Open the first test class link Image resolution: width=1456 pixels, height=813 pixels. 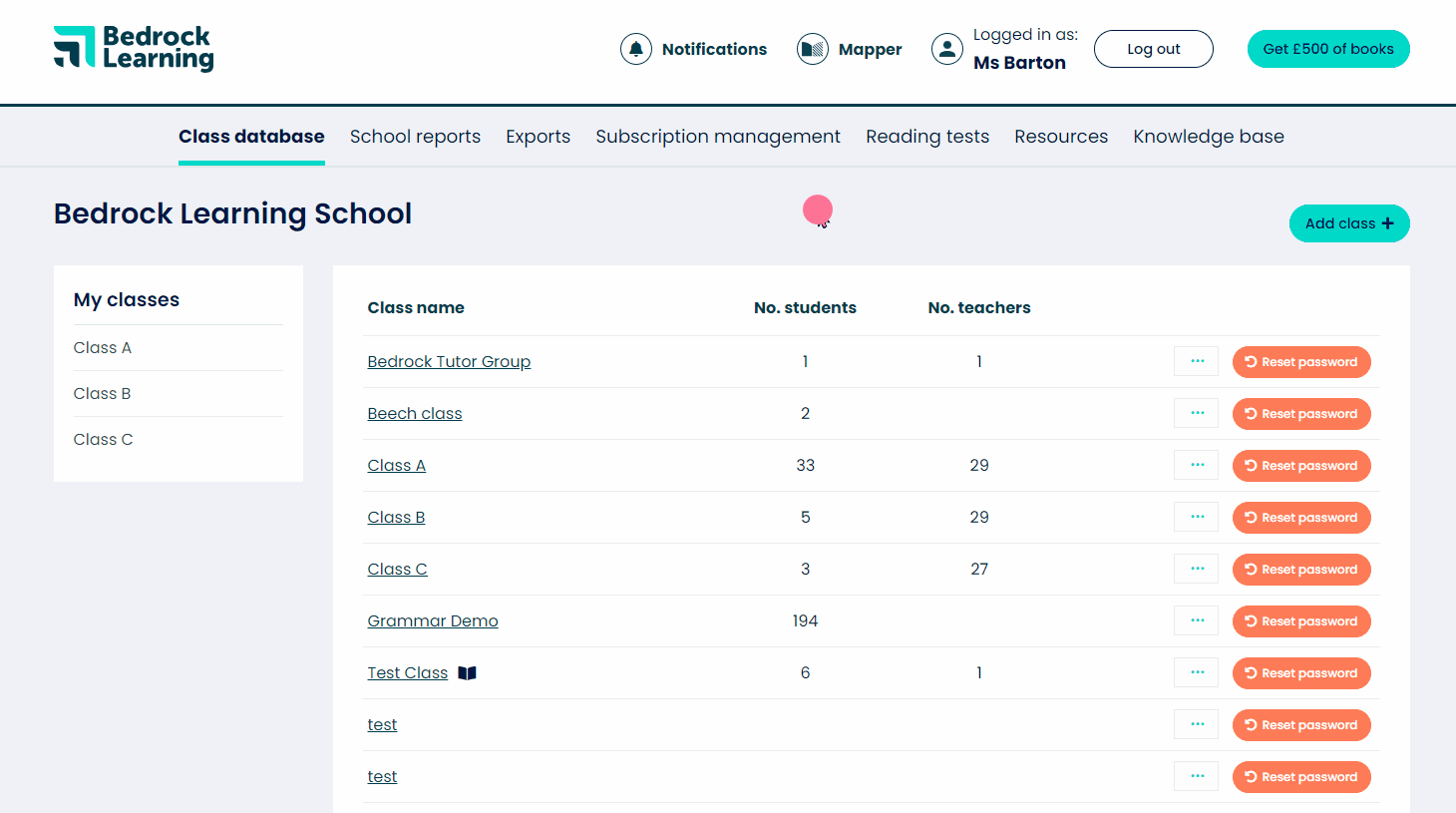point(382,724)
